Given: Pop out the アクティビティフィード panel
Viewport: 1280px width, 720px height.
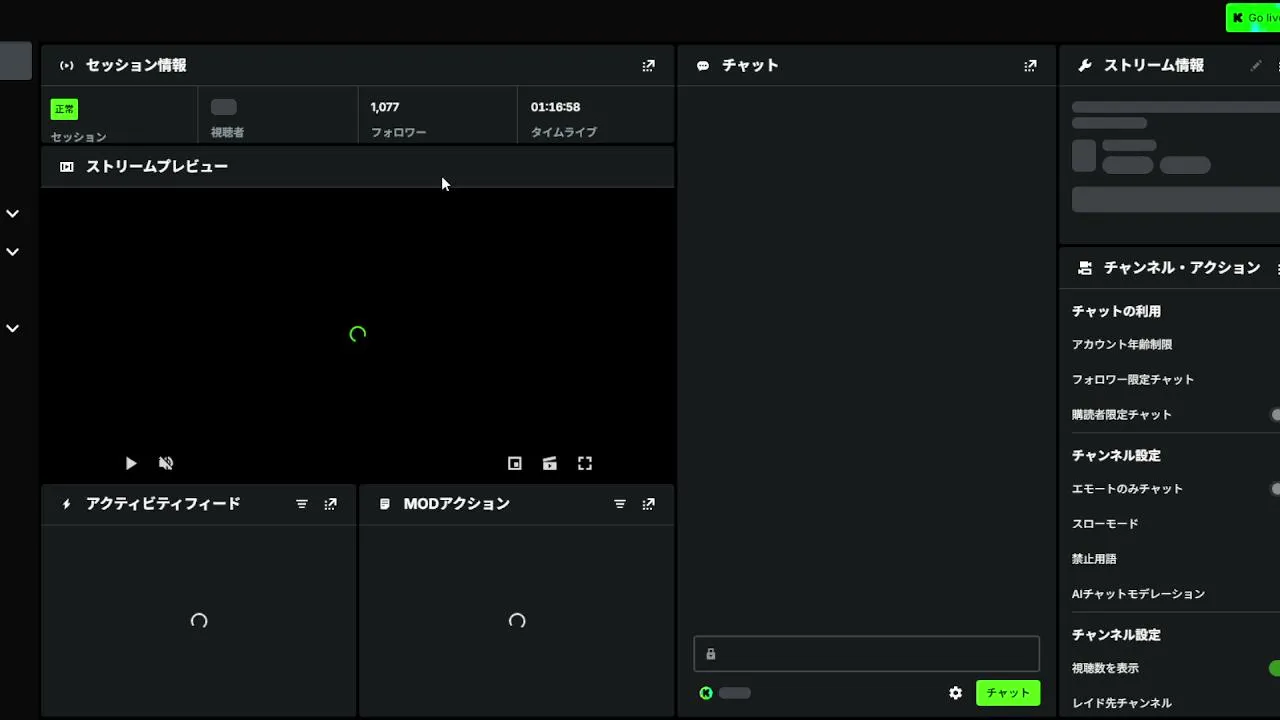Looking at the screenshot, I should coord(331,505).
